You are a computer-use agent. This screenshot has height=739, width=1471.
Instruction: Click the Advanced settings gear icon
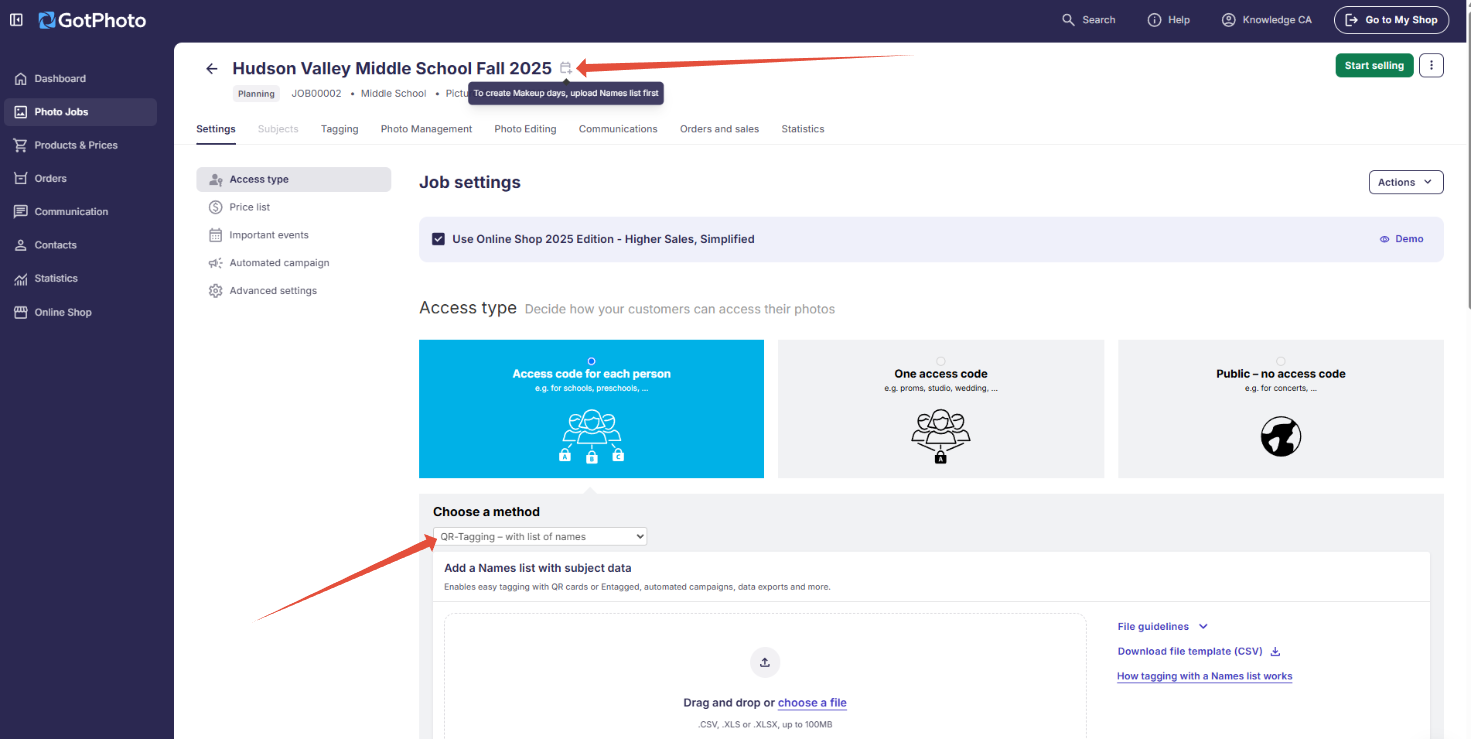click(x=215, y=291)
